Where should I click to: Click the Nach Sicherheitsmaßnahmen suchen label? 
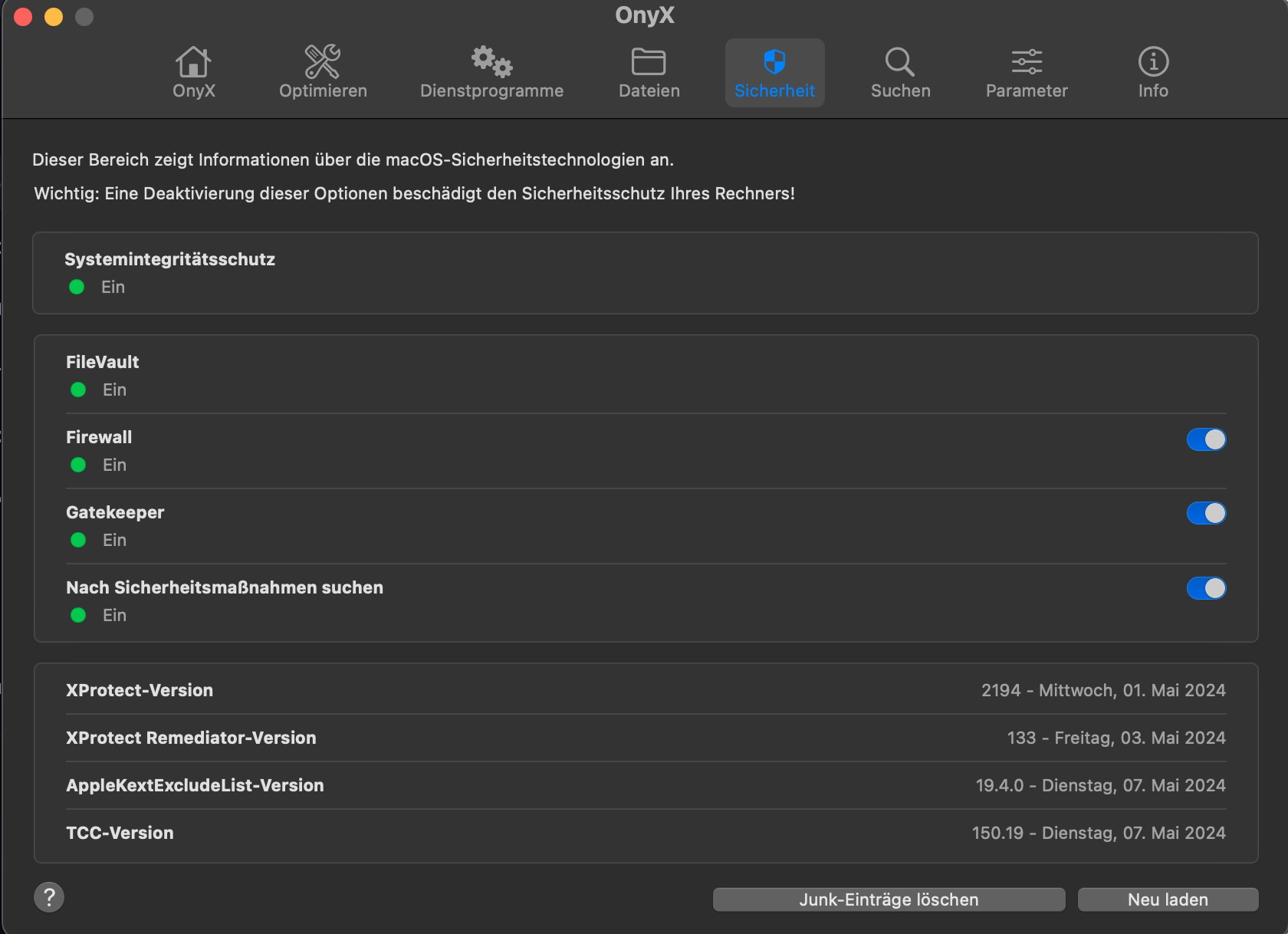tap(225, 587)
